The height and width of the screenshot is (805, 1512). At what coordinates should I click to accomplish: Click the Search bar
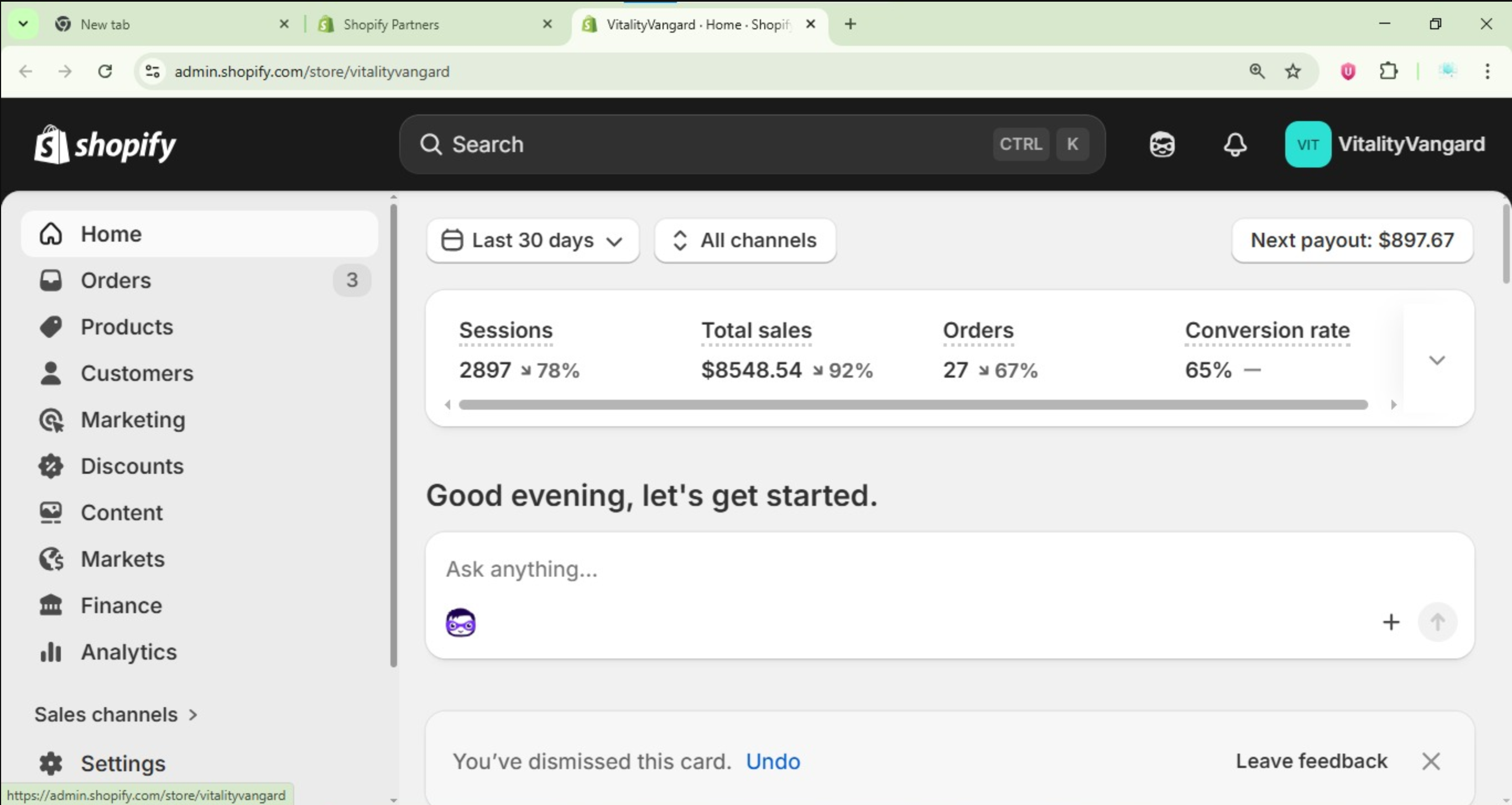tap(753, 144)
